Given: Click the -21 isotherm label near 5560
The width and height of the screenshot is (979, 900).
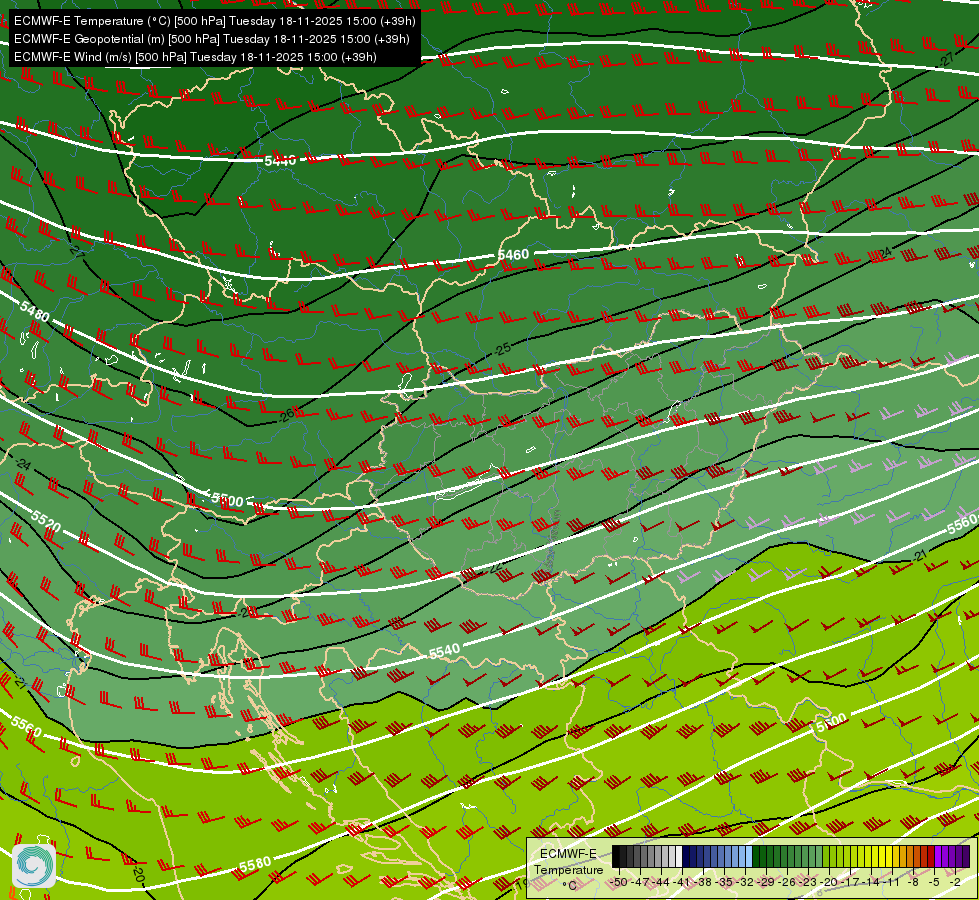Looking at the screenshot, I should (x=919, y=555).
